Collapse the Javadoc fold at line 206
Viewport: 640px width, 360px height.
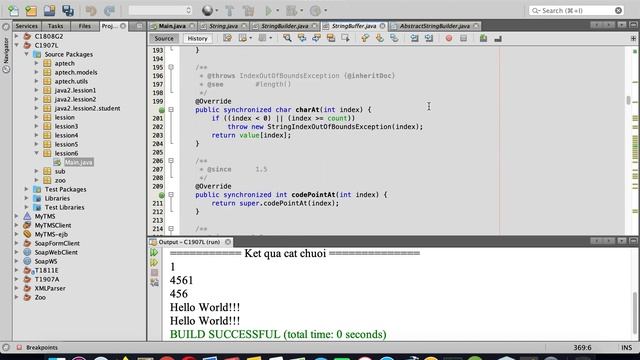(x=171, y=160)
